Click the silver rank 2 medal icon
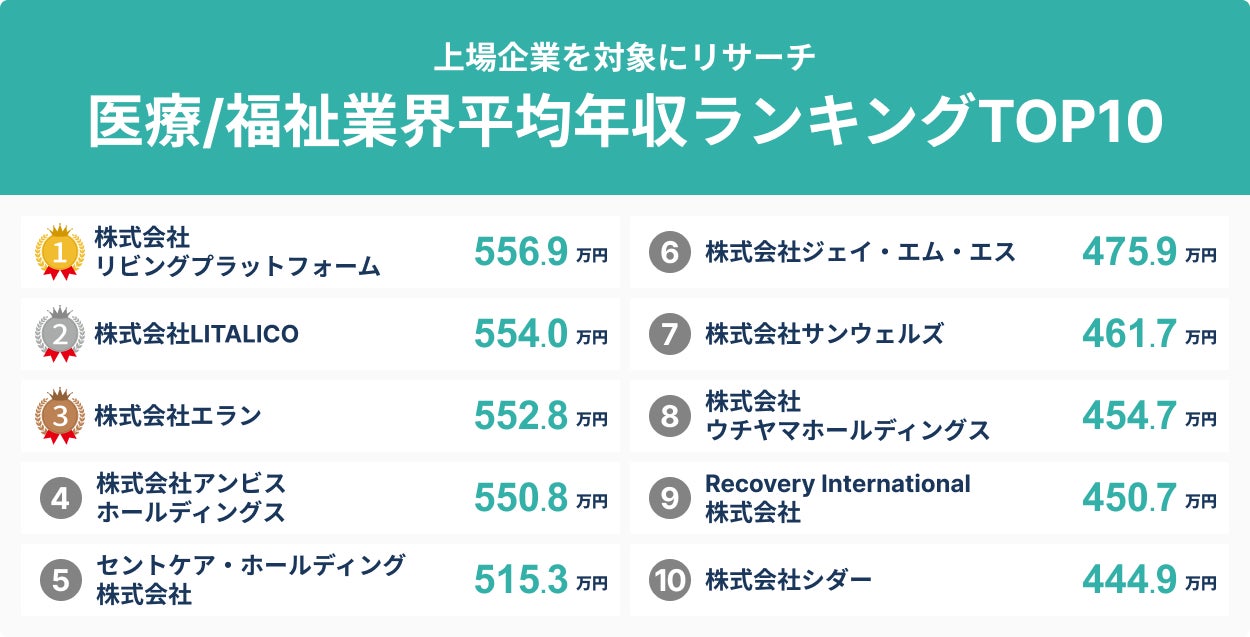1250x637 pixels. coord(60,334)
